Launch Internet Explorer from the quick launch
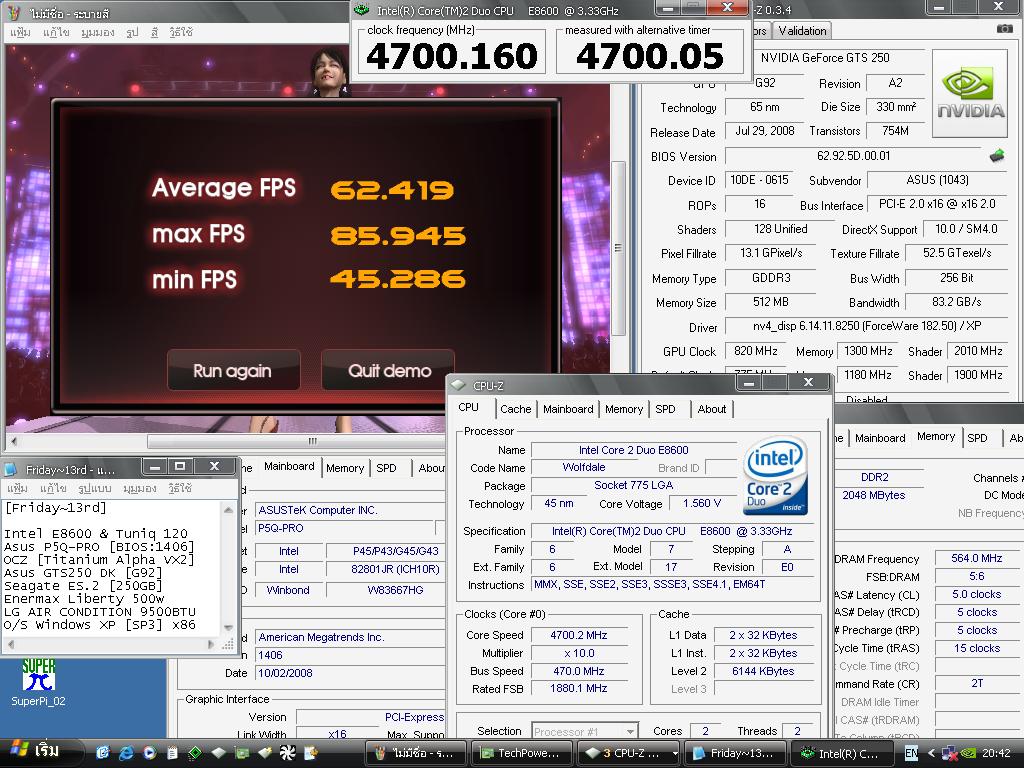 point(126,753)
